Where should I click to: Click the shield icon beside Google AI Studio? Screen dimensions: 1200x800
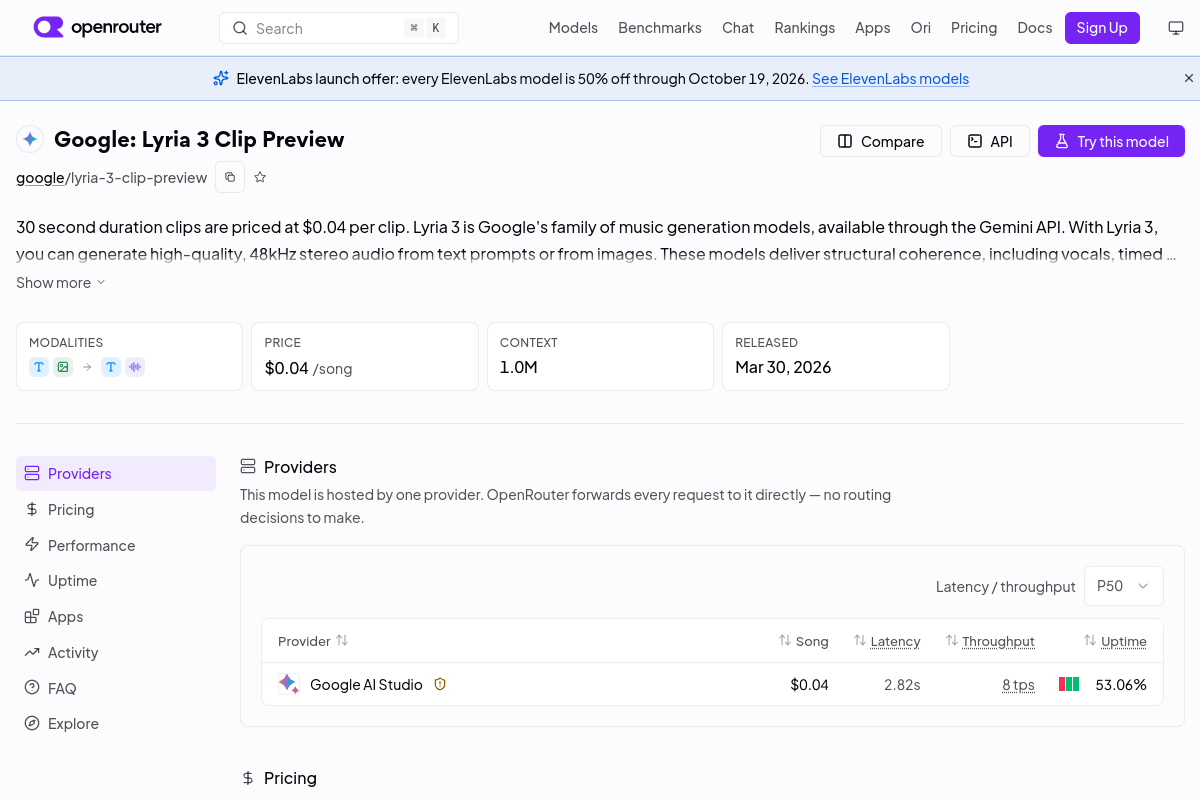tap(440, 684)
